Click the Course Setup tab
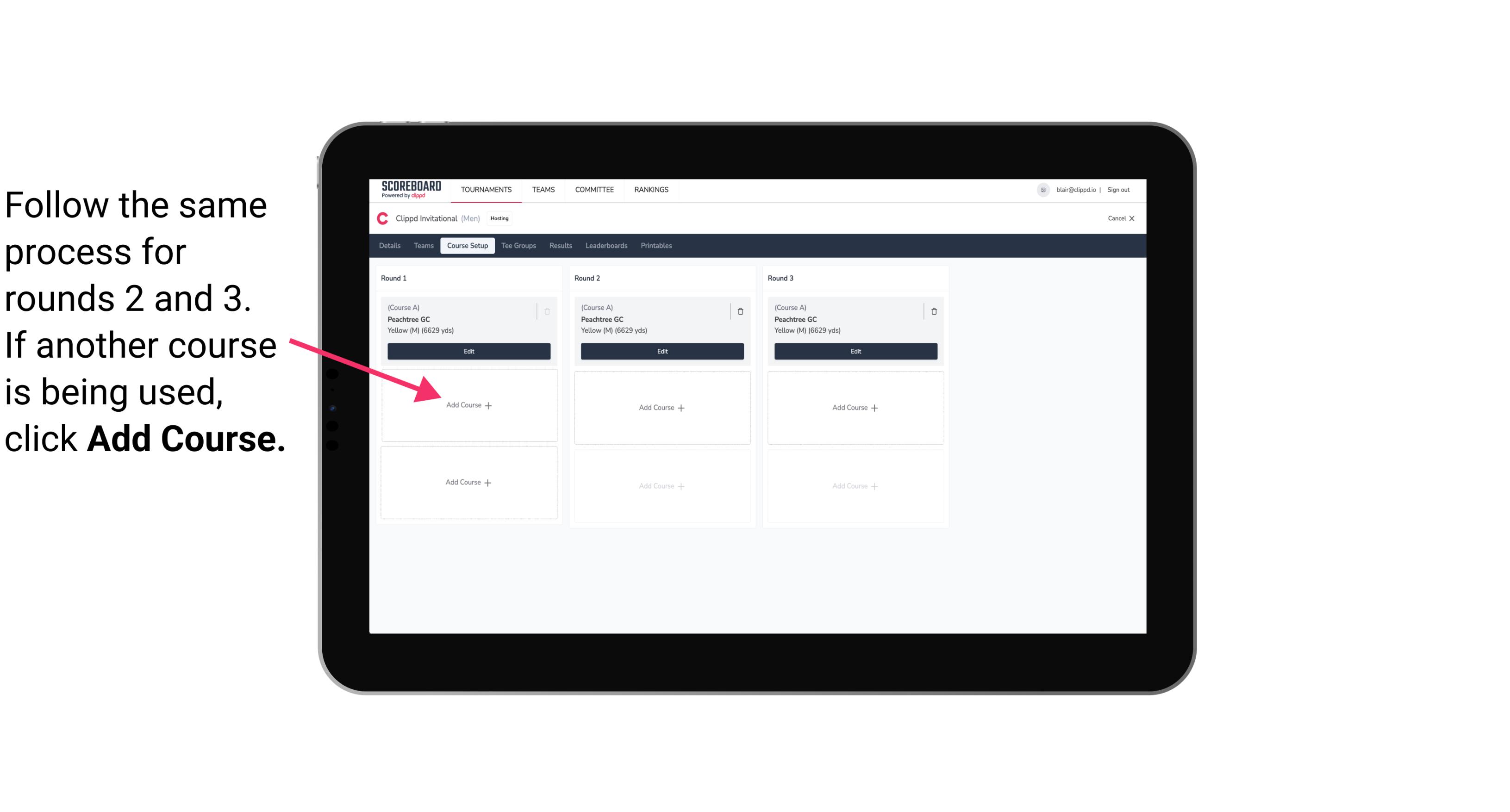Image resolution: width=1510 pixels, height=812 pixels. click(x=467, y=246)
